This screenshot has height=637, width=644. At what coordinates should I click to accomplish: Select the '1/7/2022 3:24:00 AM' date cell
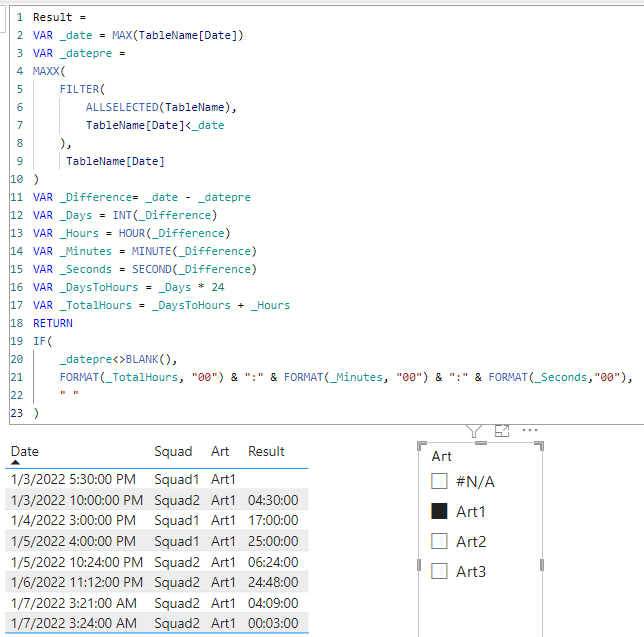point(74,623)
